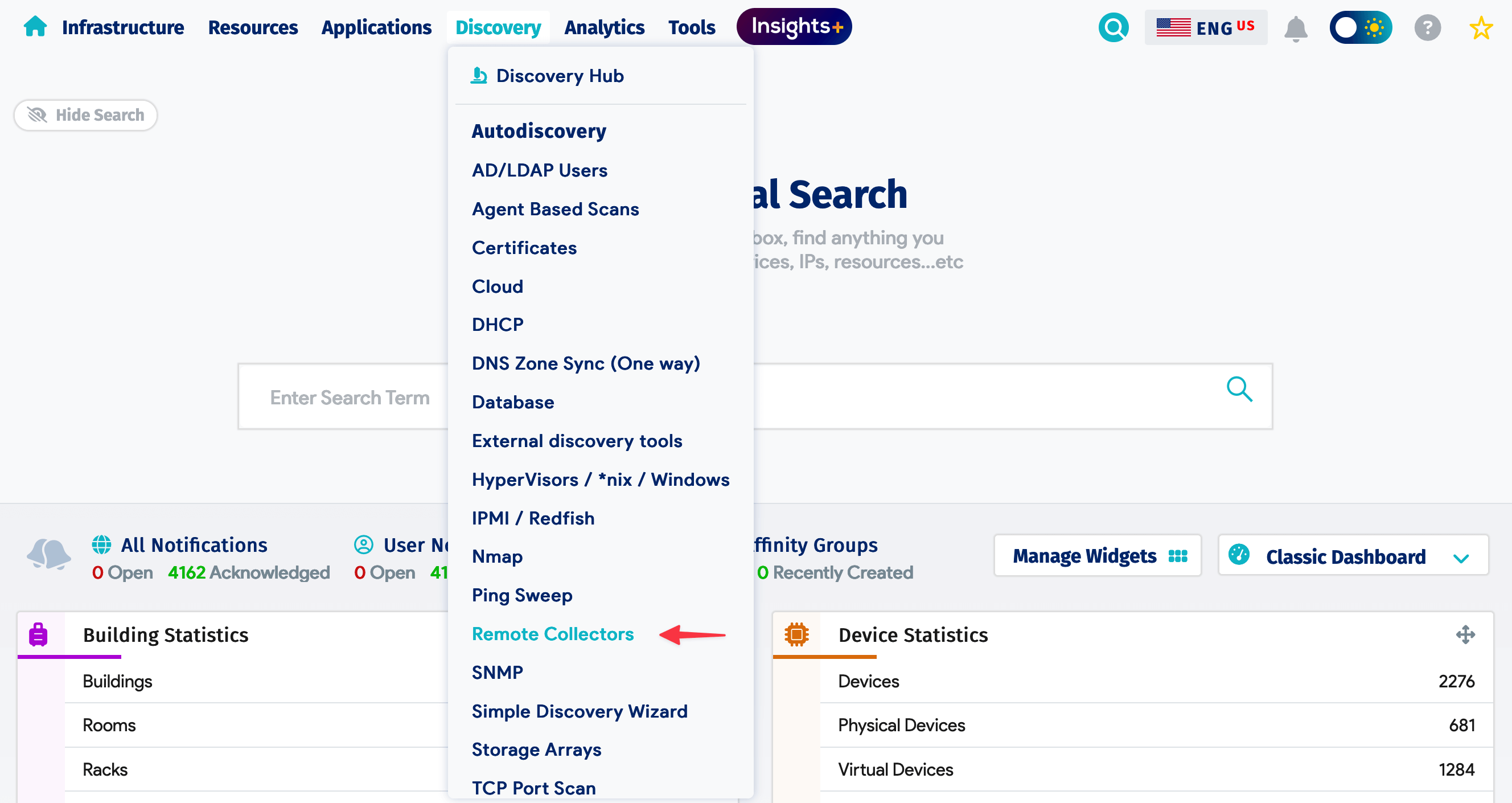Image resolution: width=1512 pixels, height=803 pixels.
Task: Click the Device Statistics move handle icon
Action: tap(1465, 634)
